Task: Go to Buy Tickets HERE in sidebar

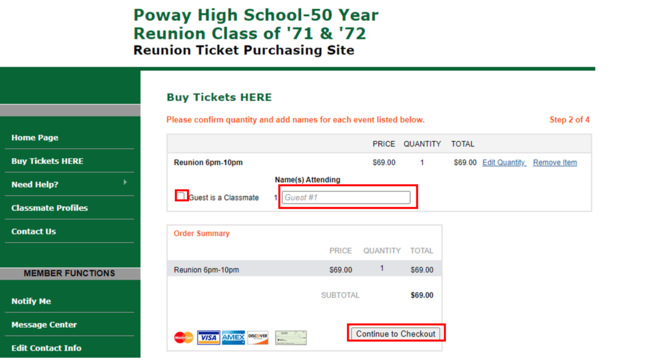Action: pos(47,161)
